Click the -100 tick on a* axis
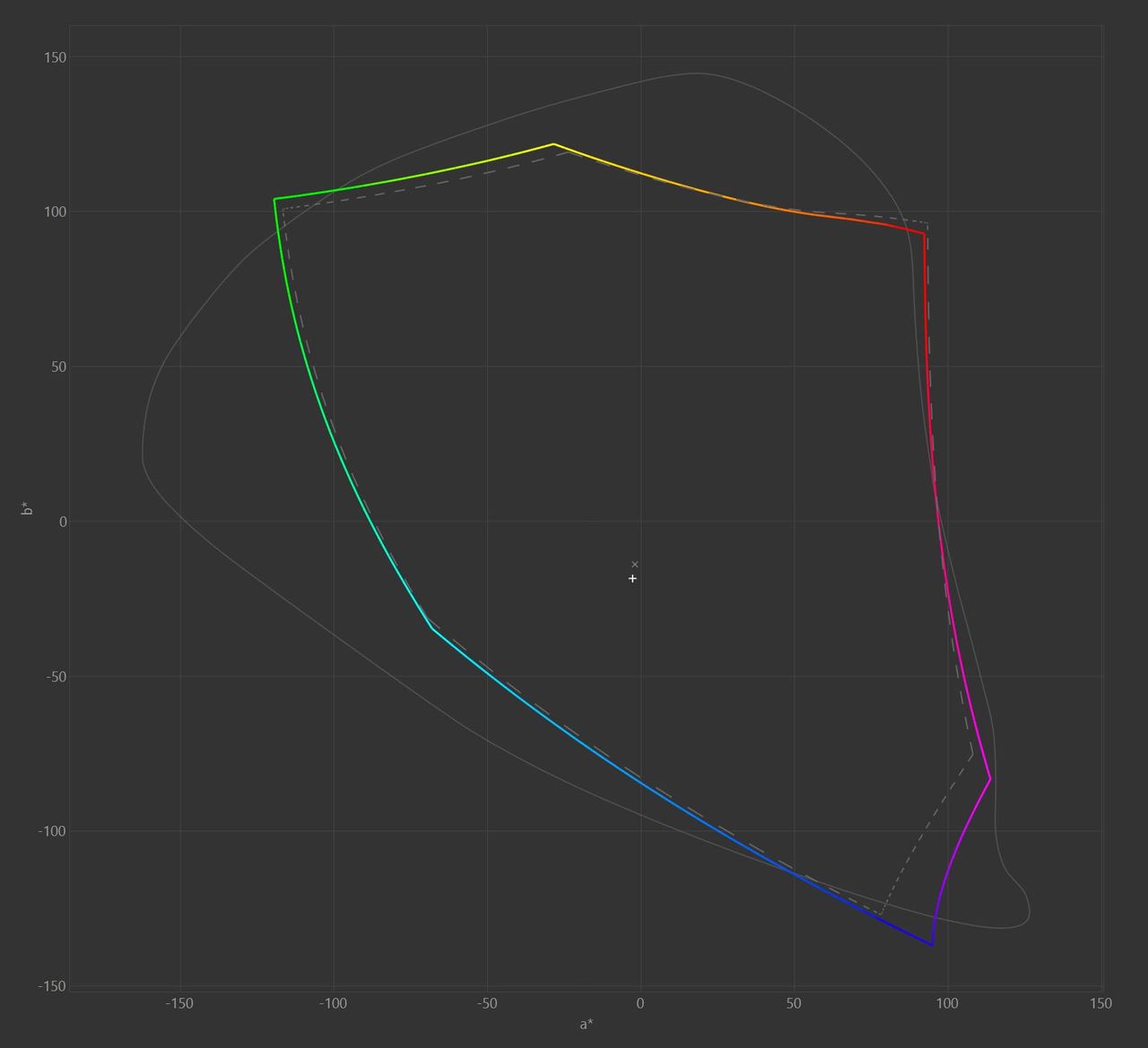The height and width of the screenshot is (1048, 1148). [x=333, y=1003]
